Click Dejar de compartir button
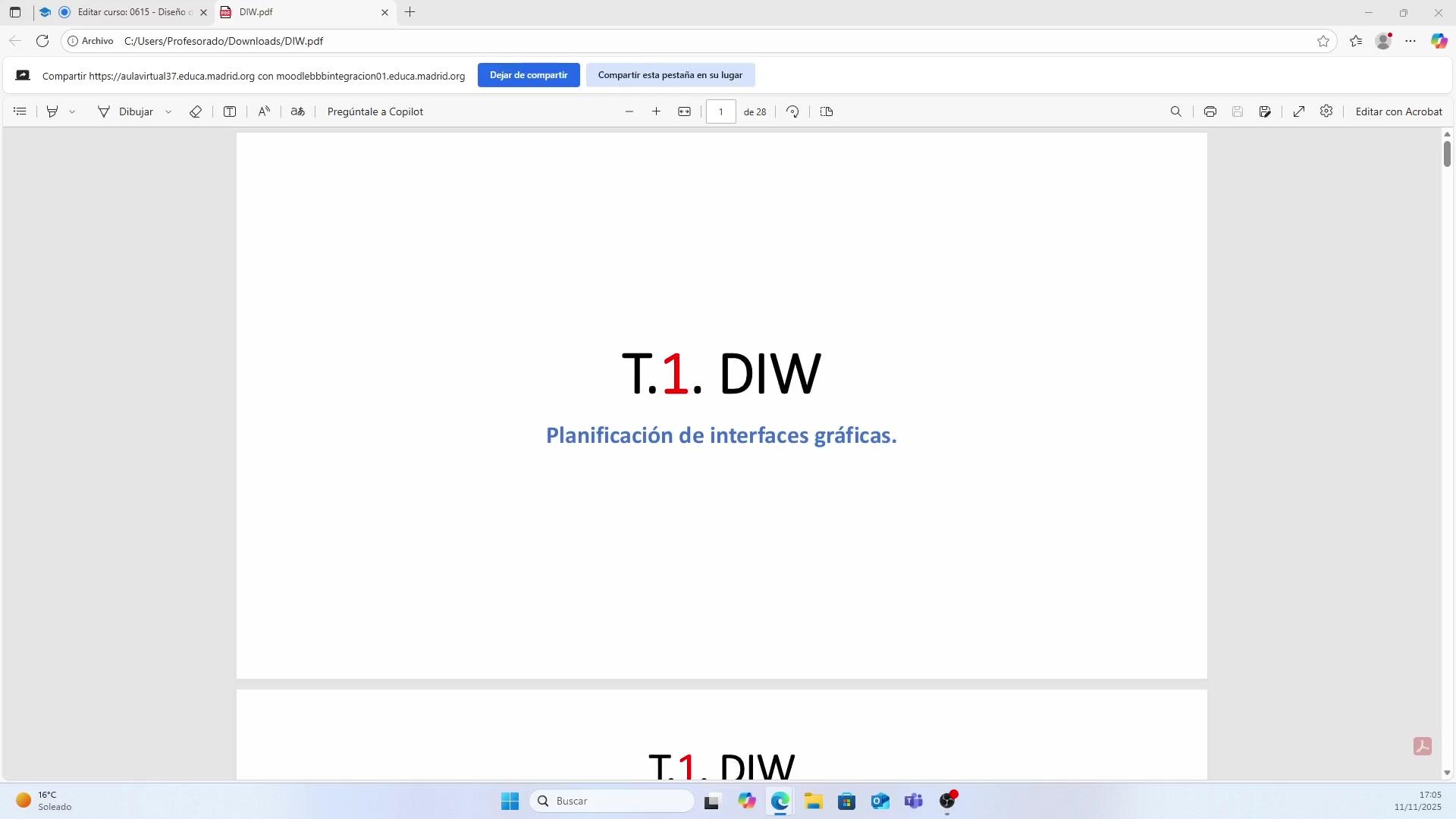This screenshot has height=819, width=1456. tap(529, 75)
